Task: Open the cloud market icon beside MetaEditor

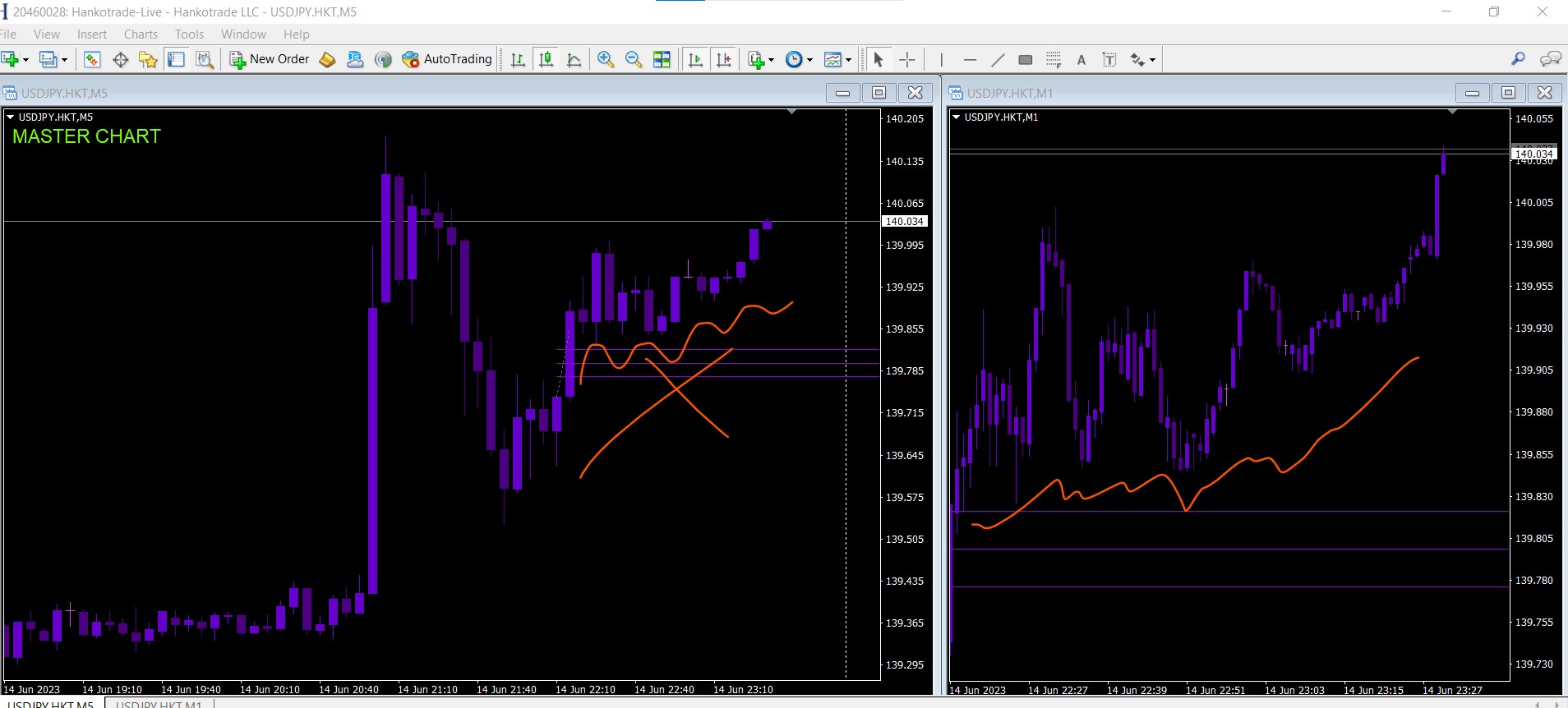Action: click(x=355, y=59)
